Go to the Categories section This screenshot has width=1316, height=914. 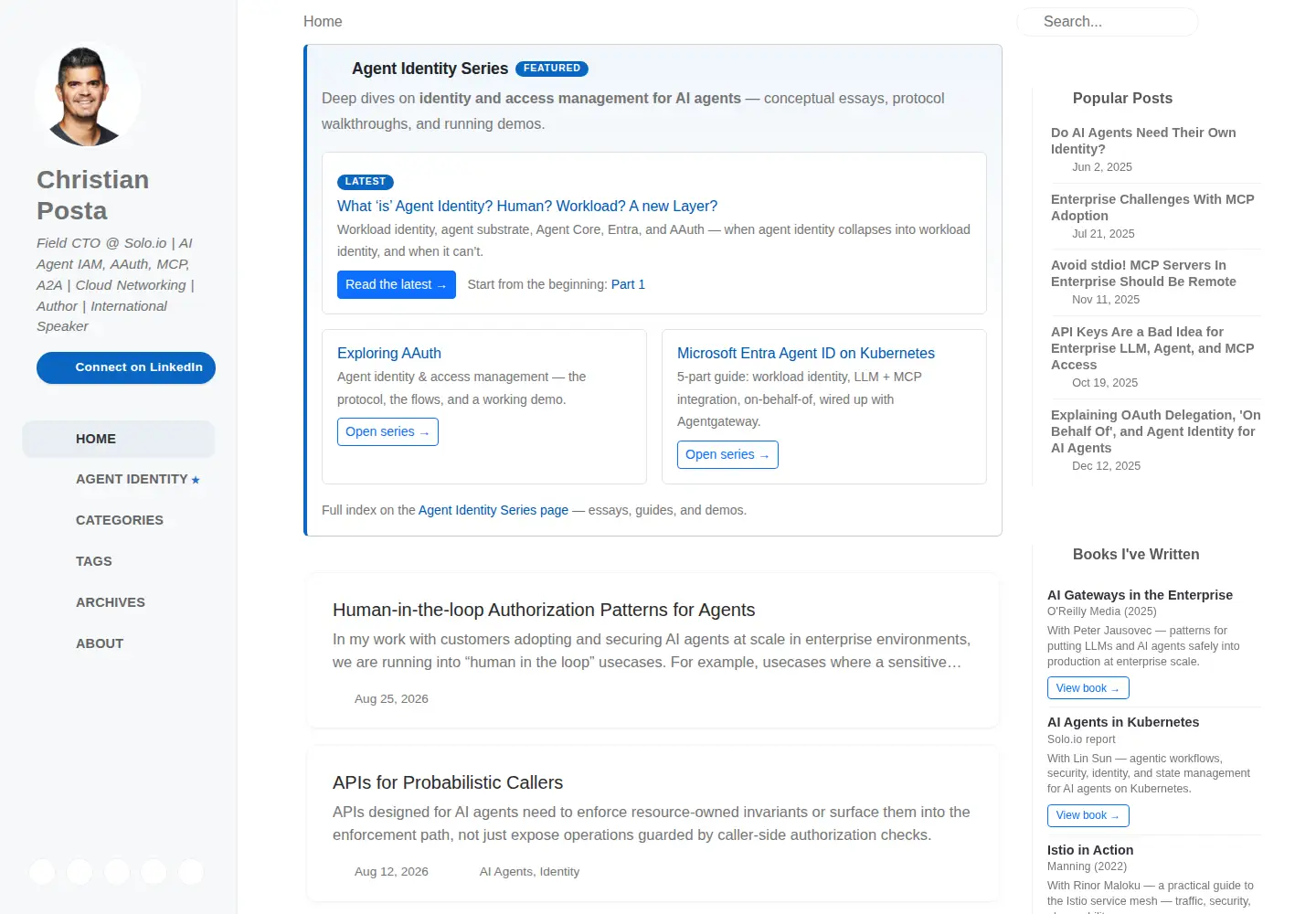120,520
